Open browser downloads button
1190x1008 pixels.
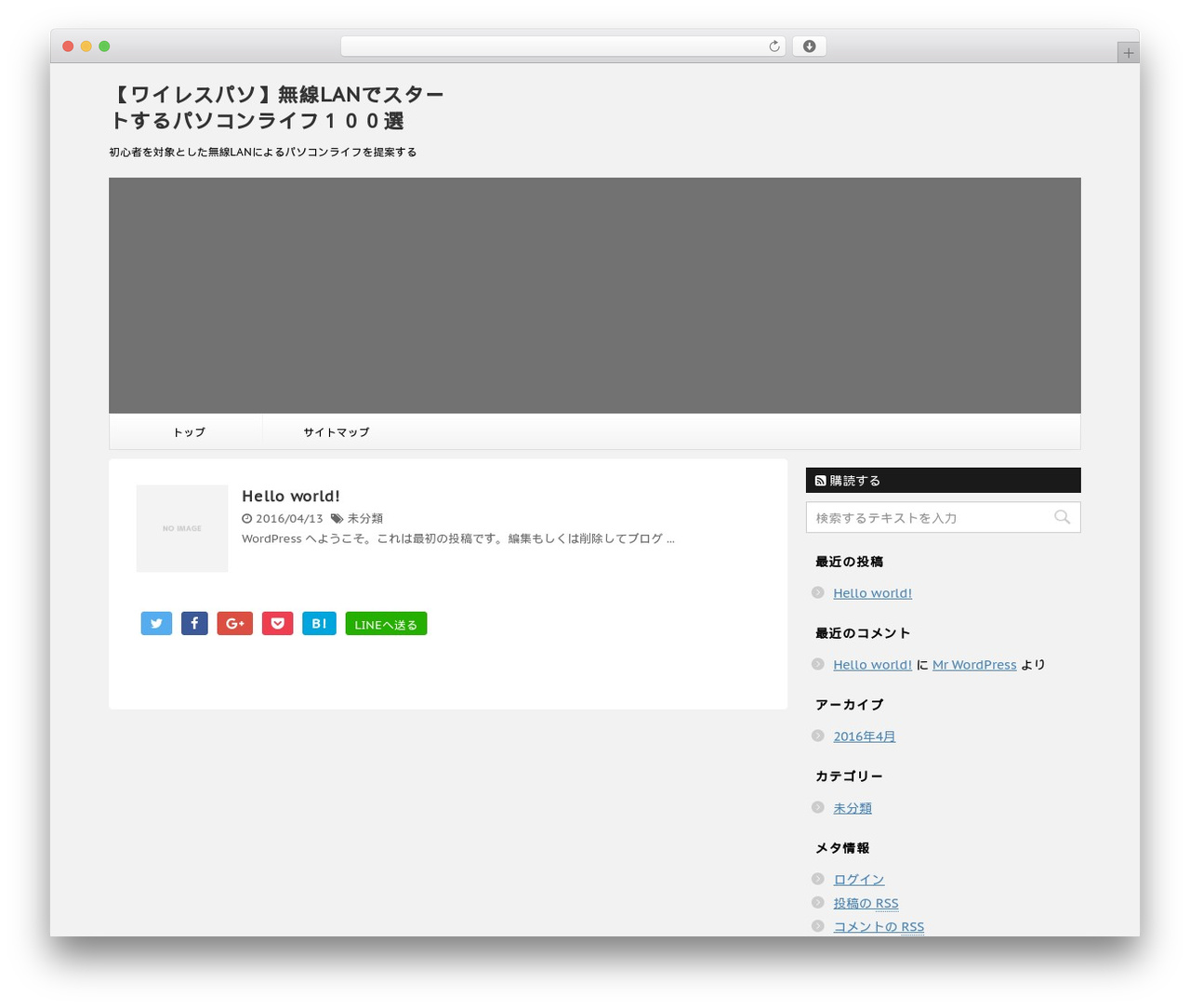tap(809, 46)
